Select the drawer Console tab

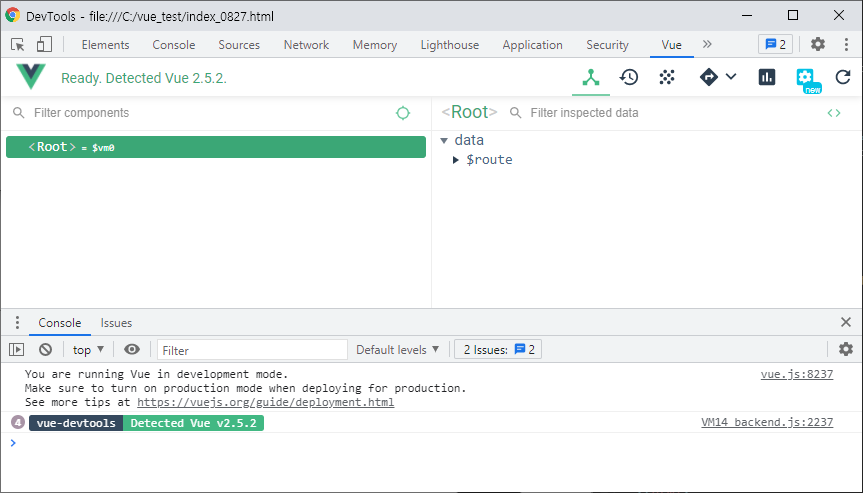click(59, 323)
